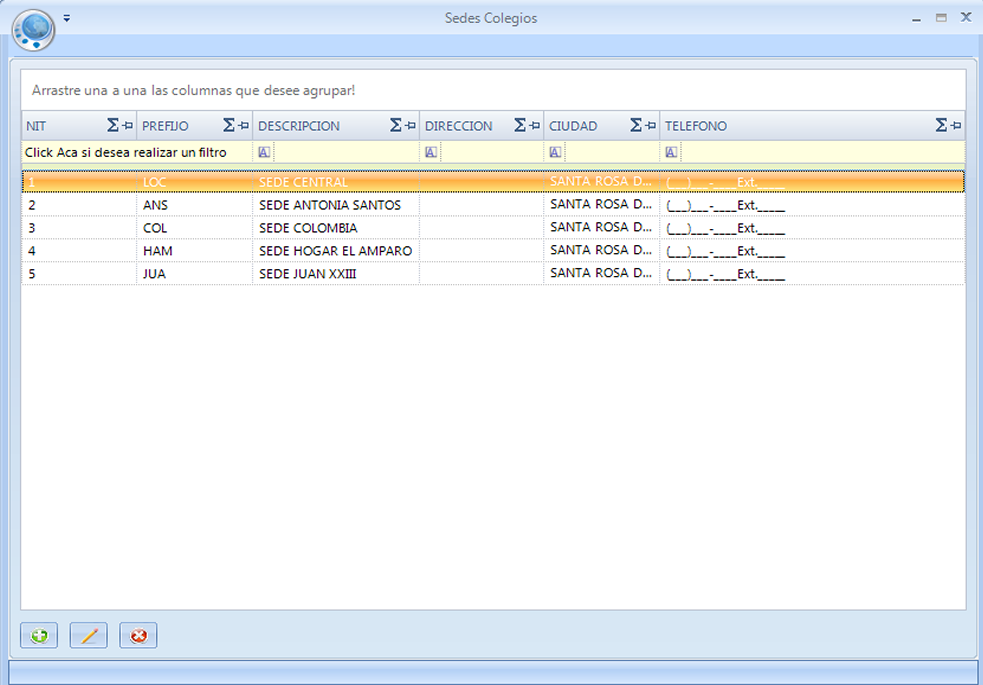
Task: Click the TELEFONO filter input field
Action: click(820, 153)
